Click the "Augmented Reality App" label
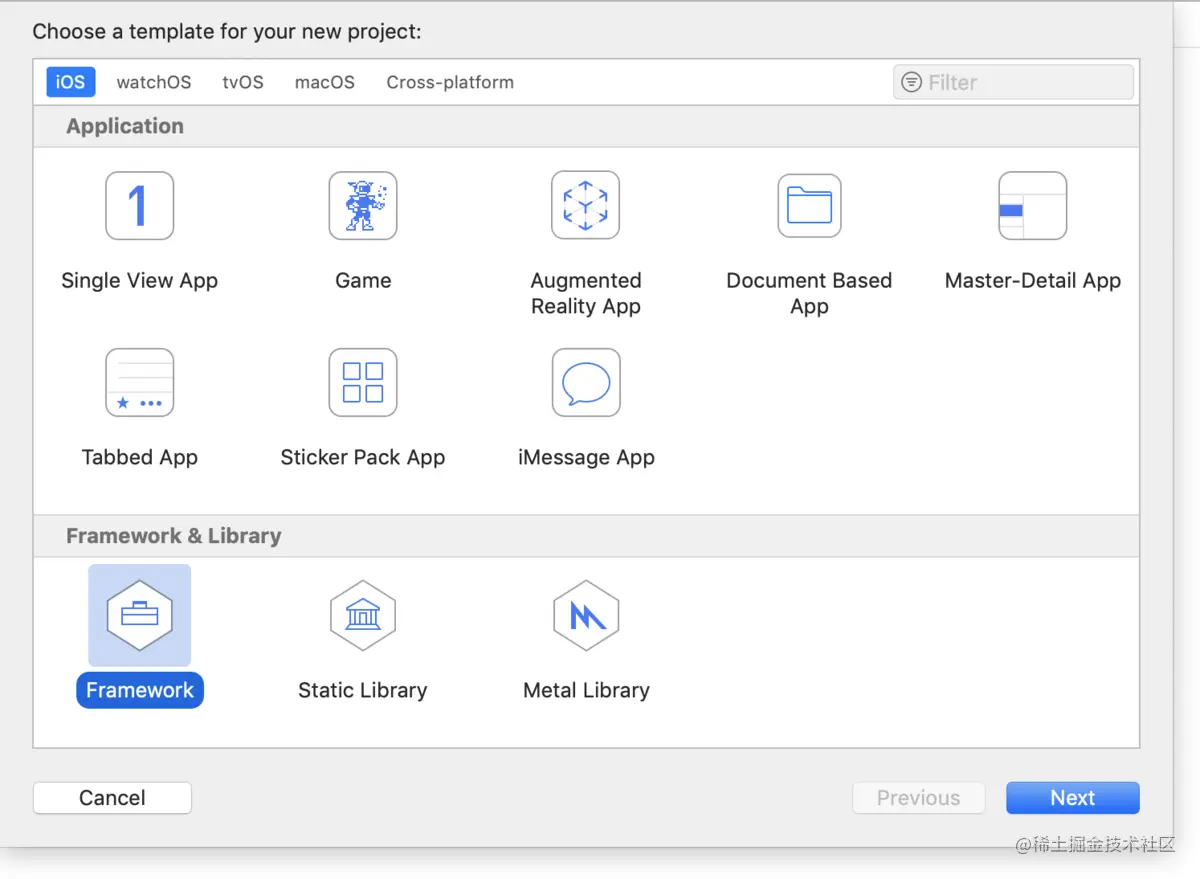The height and width of the screenshot is (879, 1200). coord(586,294)
